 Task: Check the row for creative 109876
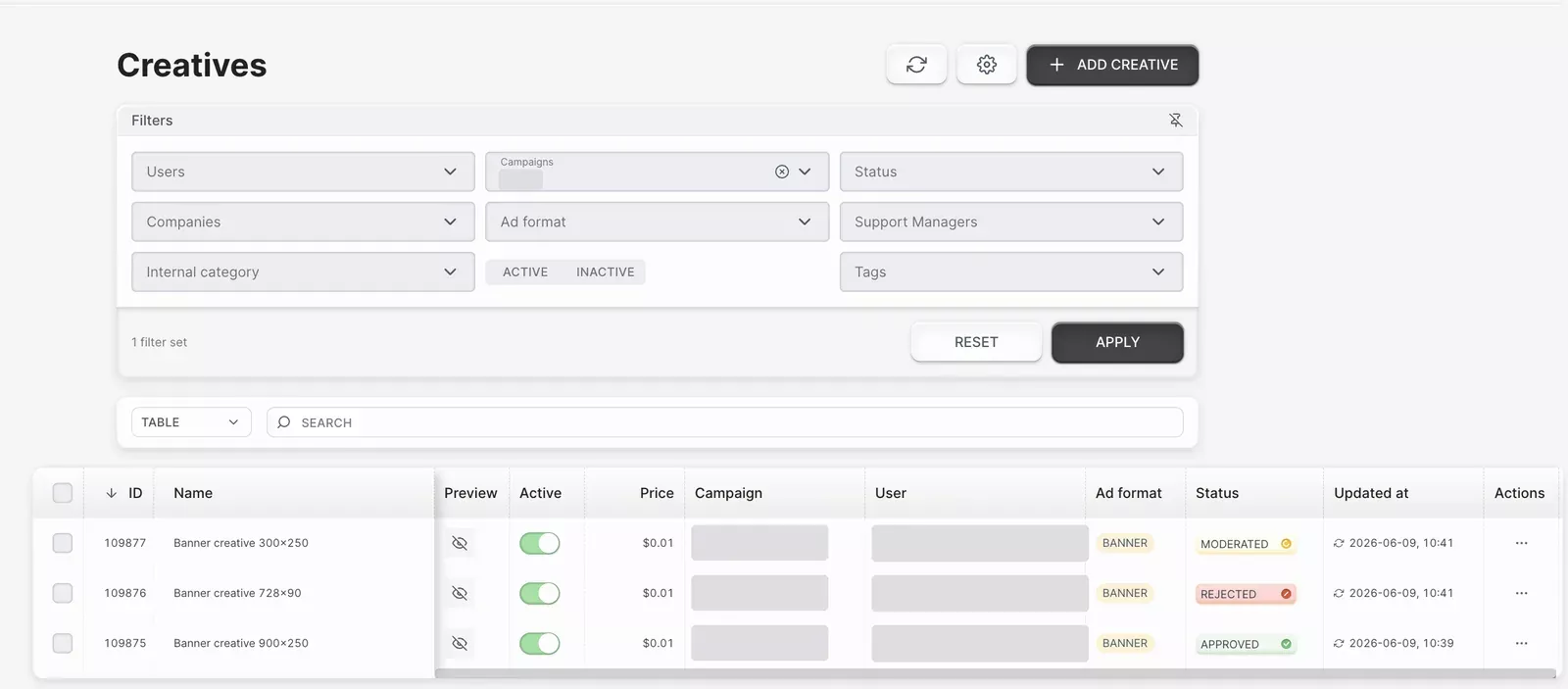coord(63,593)
